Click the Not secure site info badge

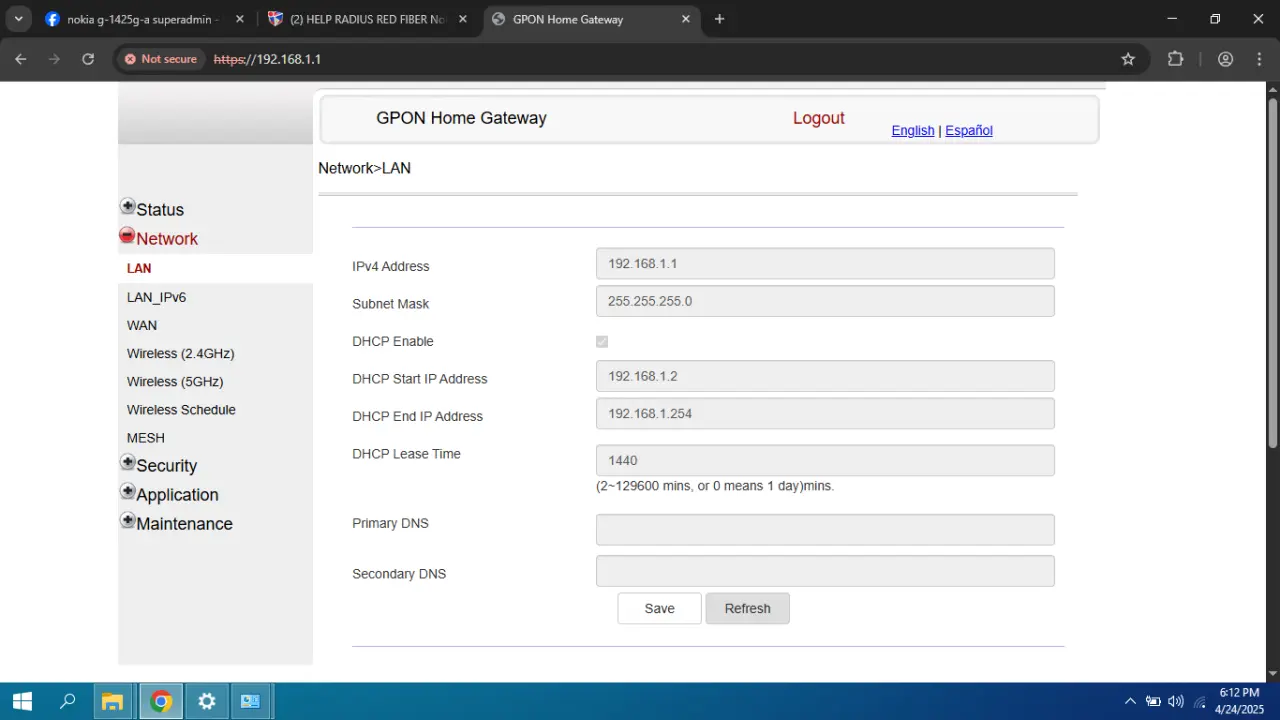[161, 59]
